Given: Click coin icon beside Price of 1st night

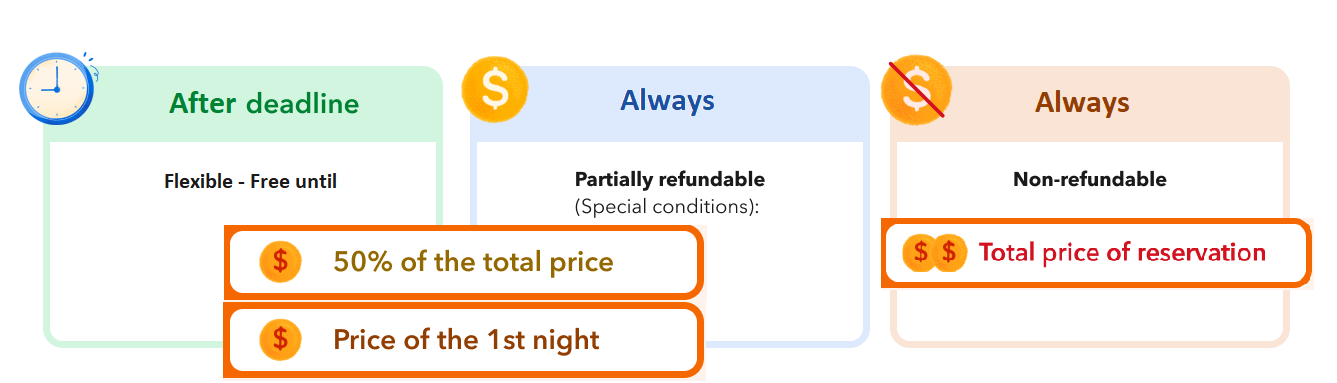Looking at the screenshot, I should coord(280,340).
